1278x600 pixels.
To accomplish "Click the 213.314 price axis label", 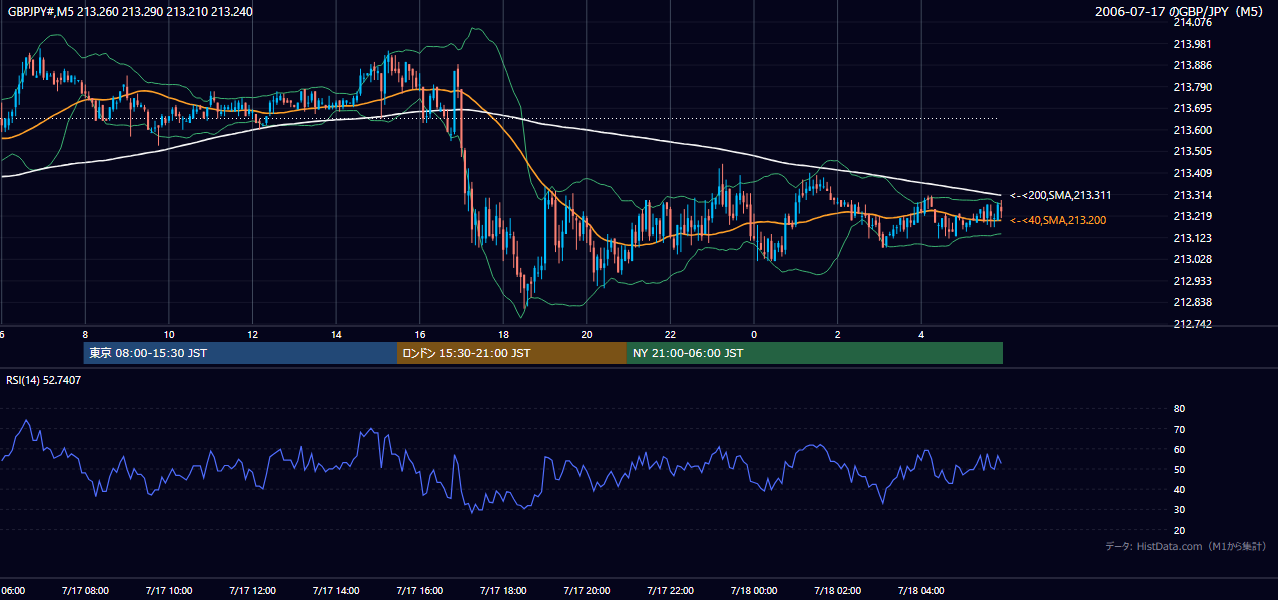I will pos(1191,195).
